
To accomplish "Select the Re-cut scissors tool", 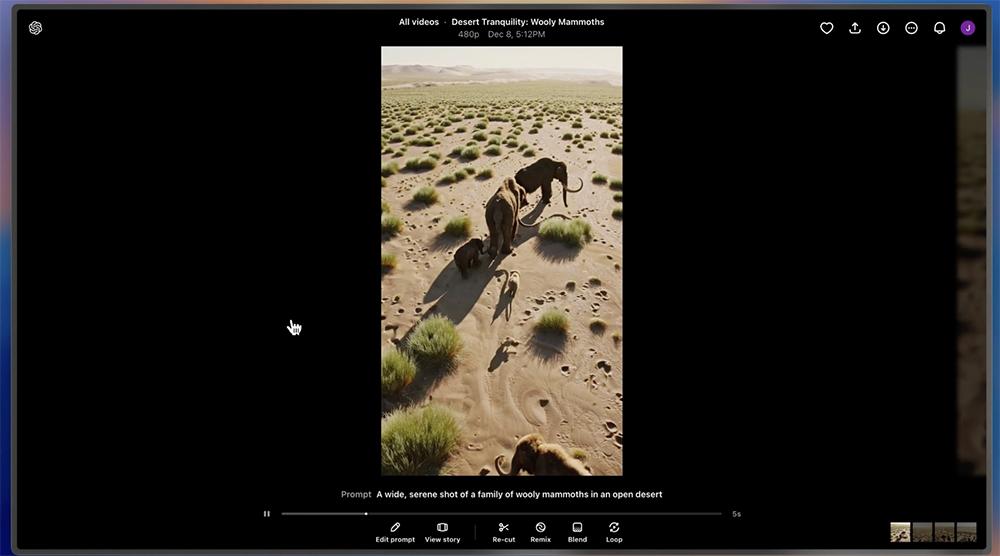I will (504, 532).
